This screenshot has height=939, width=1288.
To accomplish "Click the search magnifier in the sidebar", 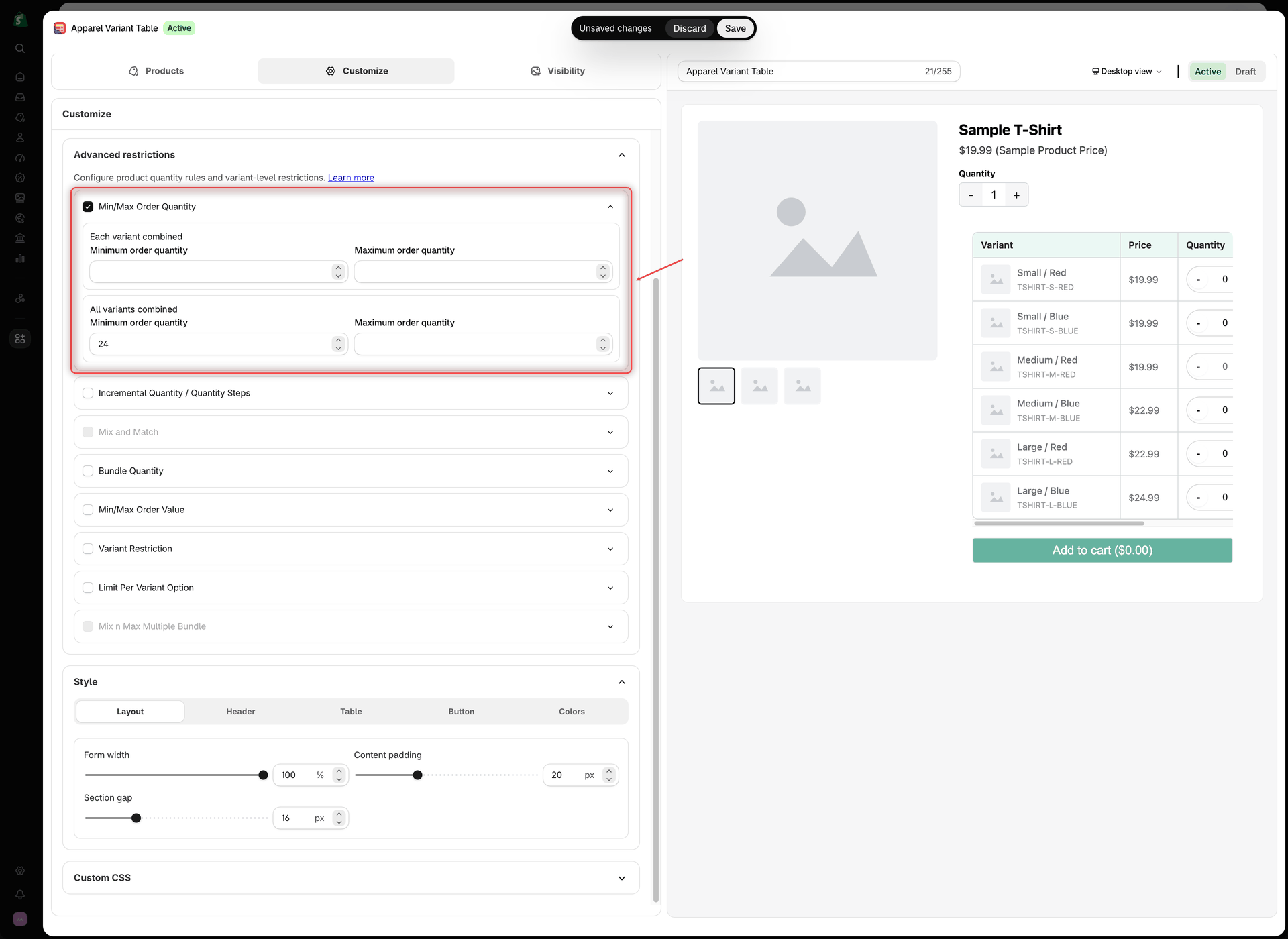I will (20, 48).
